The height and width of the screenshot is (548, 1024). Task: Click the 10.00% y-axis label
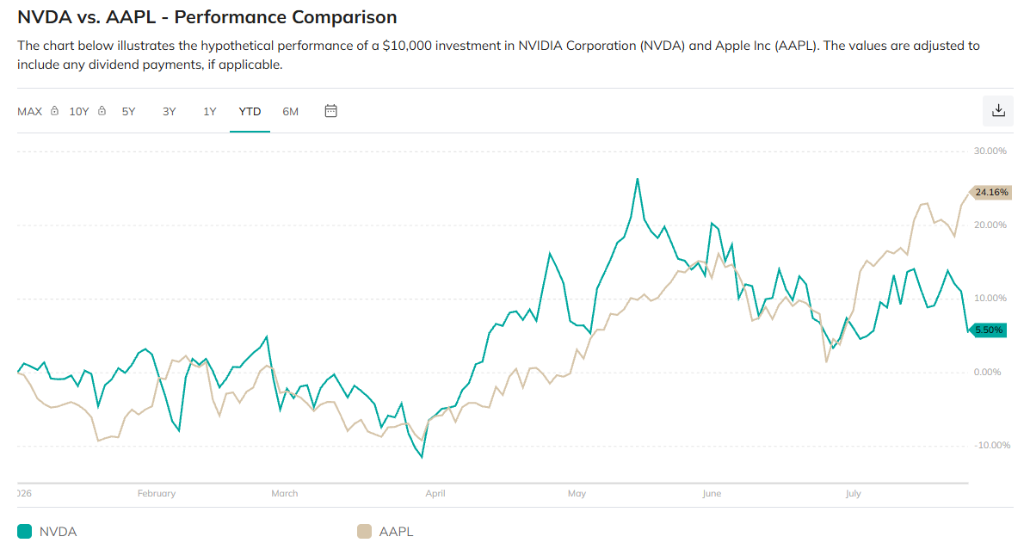coord(990,298)
